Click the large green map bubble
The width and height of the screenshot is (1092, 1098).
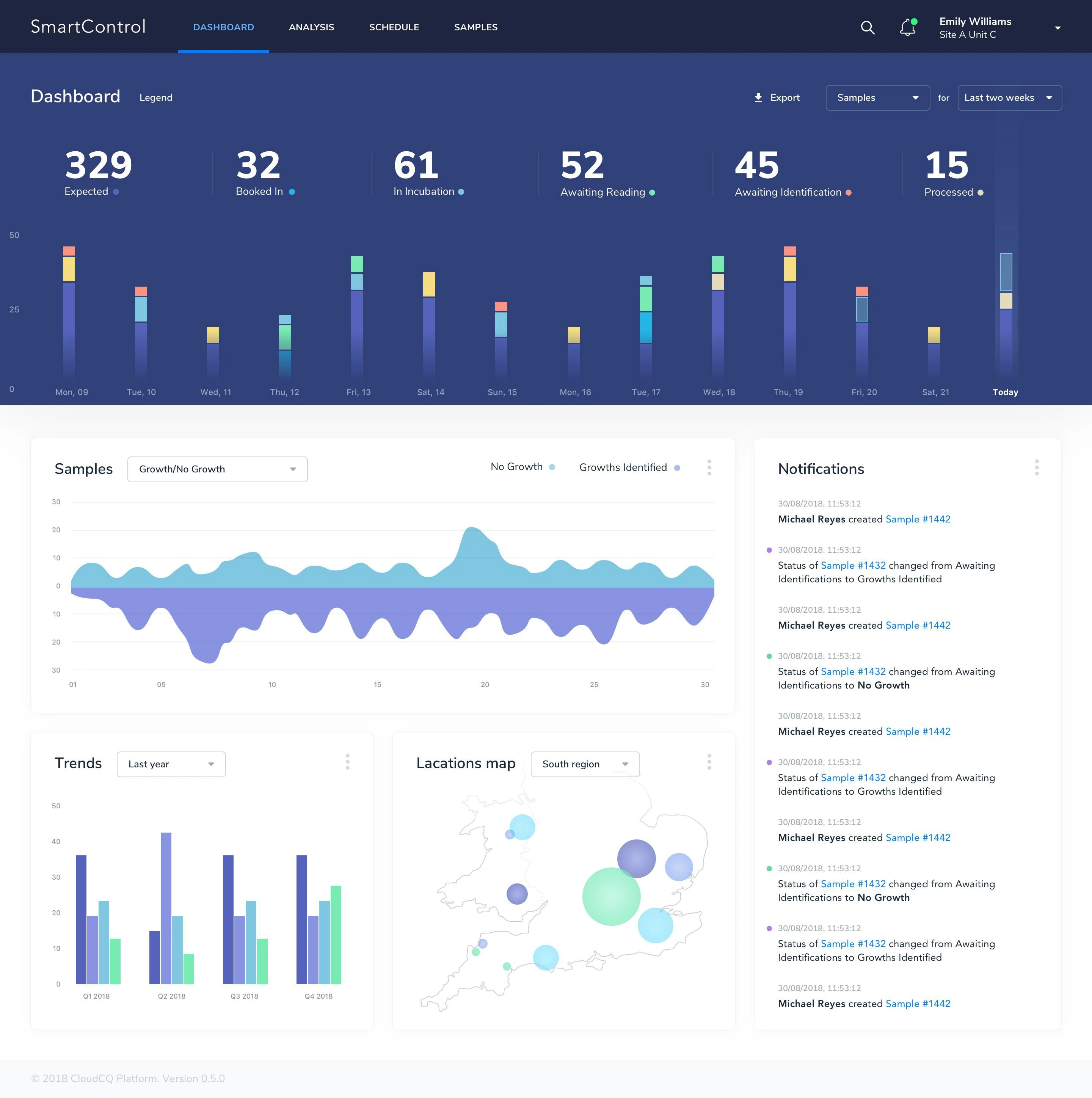[611, 896]
